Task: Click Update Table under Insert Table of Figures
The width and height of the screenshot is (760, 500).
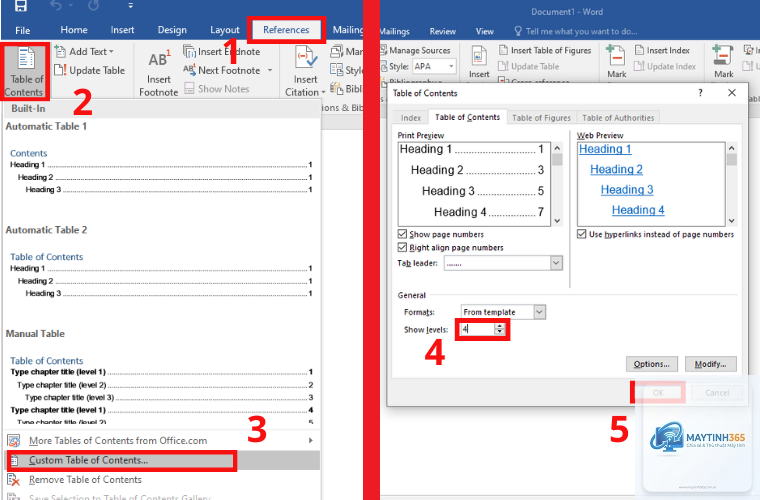Action: pyautogui.click(x=529, y=66)
